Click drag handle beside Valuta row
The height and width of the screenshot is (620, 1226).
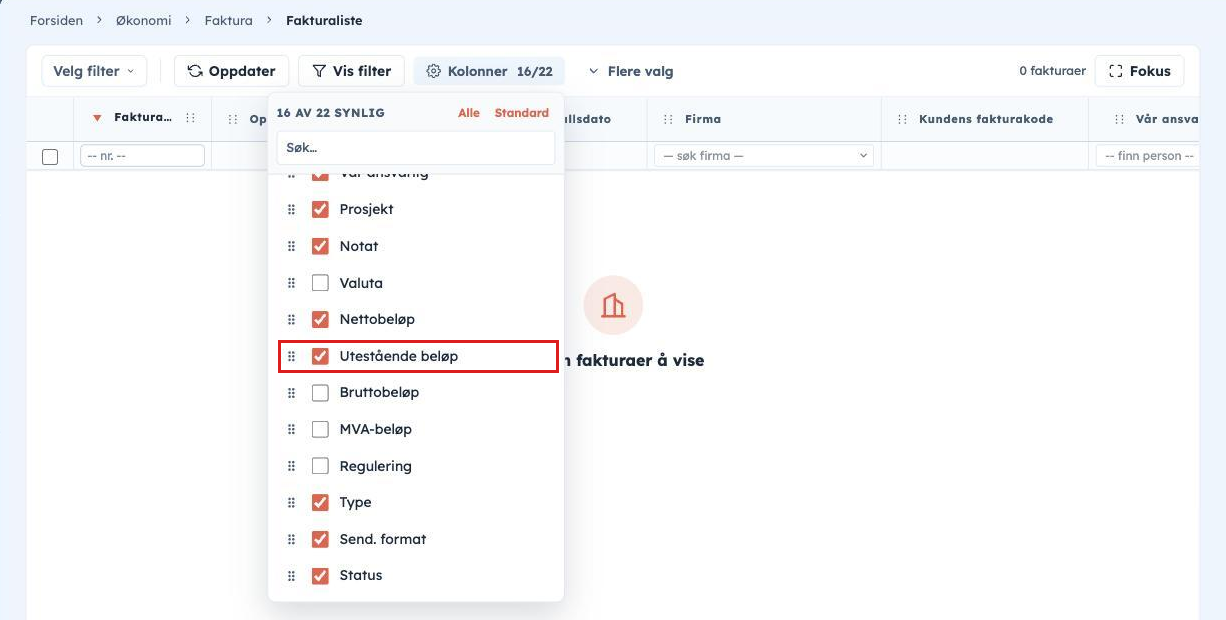[292, 283]
